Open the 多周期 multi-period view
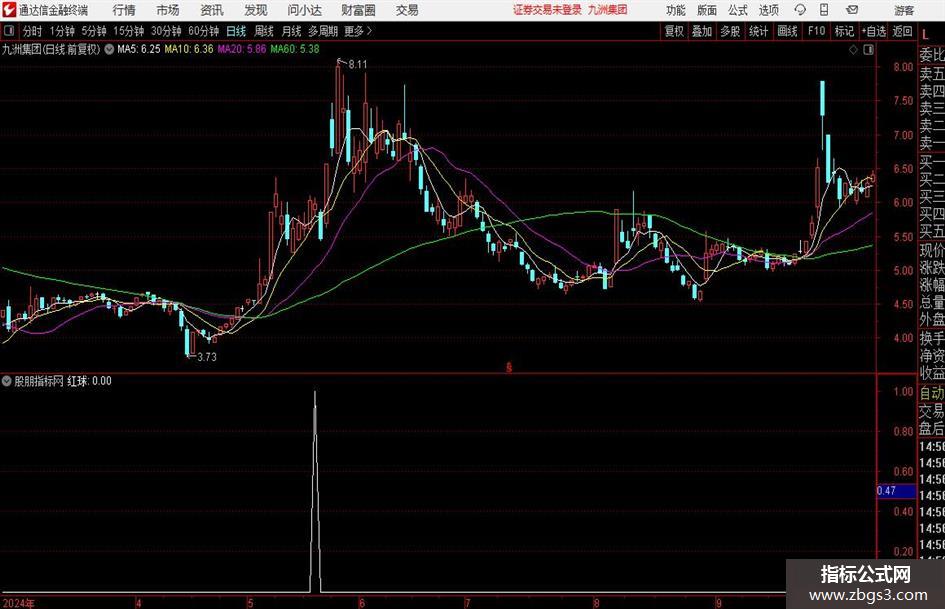This screenshot has width=945, height=609. (323, 31)
